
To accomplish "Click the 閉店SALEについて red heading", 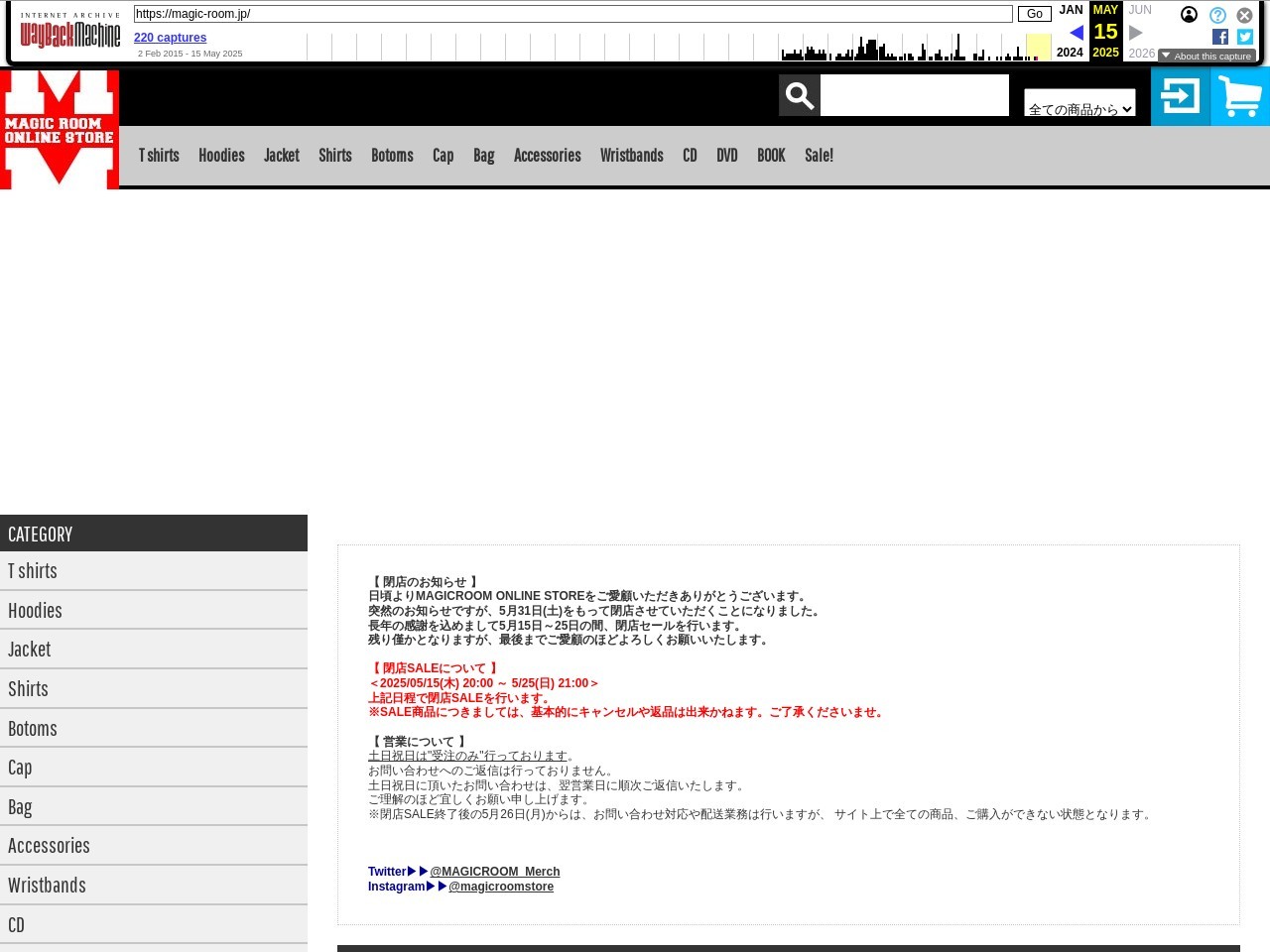I will tap(434, 668).
